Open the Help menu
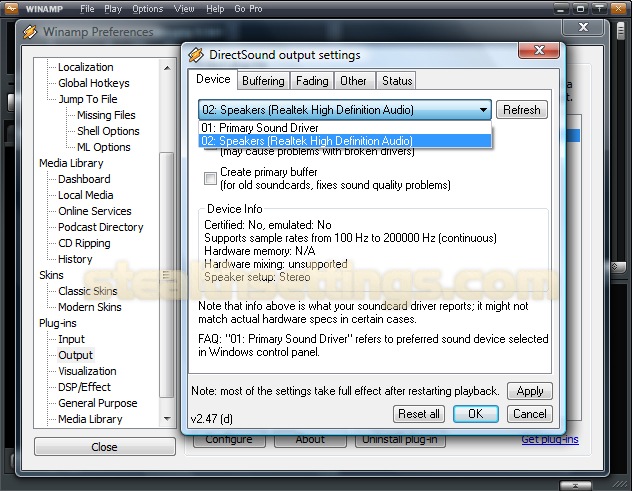 click(215, 8)
